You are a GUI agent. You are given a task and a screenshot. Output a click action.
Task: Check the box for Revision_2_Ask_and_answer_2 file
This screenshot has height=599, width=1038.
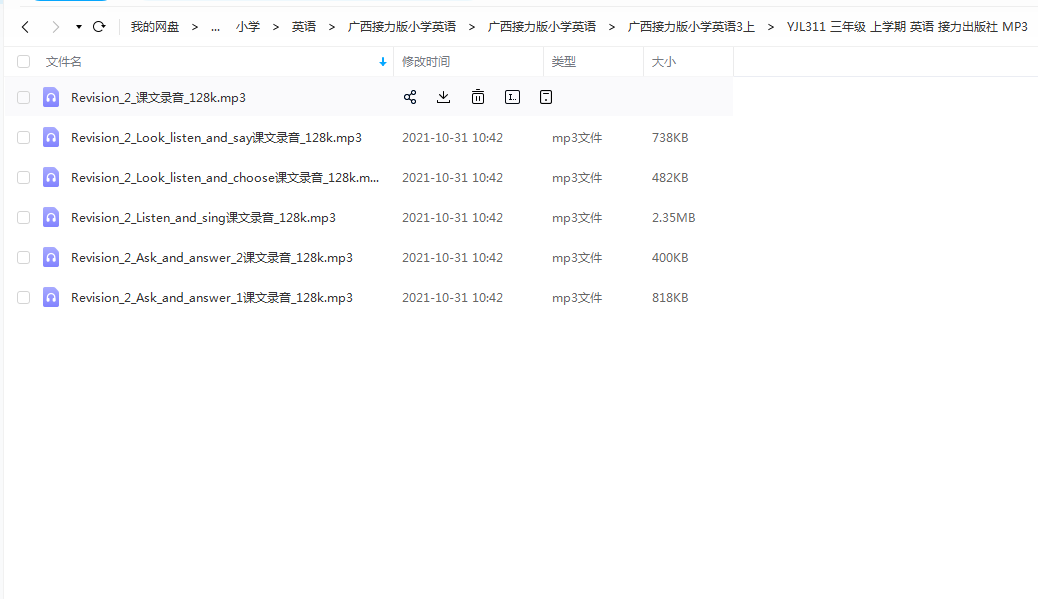[24, 257]
